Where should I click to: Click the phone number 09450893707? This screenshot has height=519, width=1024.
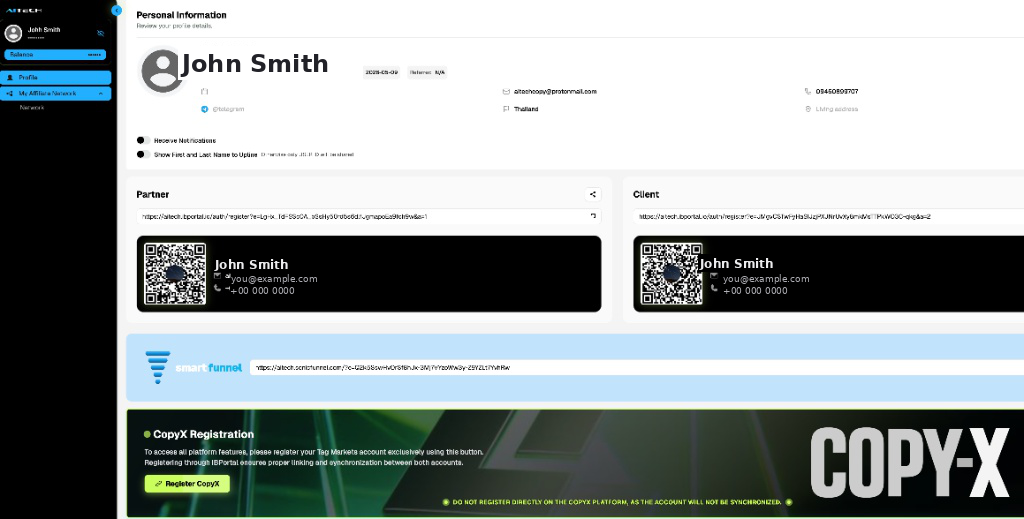(x=837, y=91)
